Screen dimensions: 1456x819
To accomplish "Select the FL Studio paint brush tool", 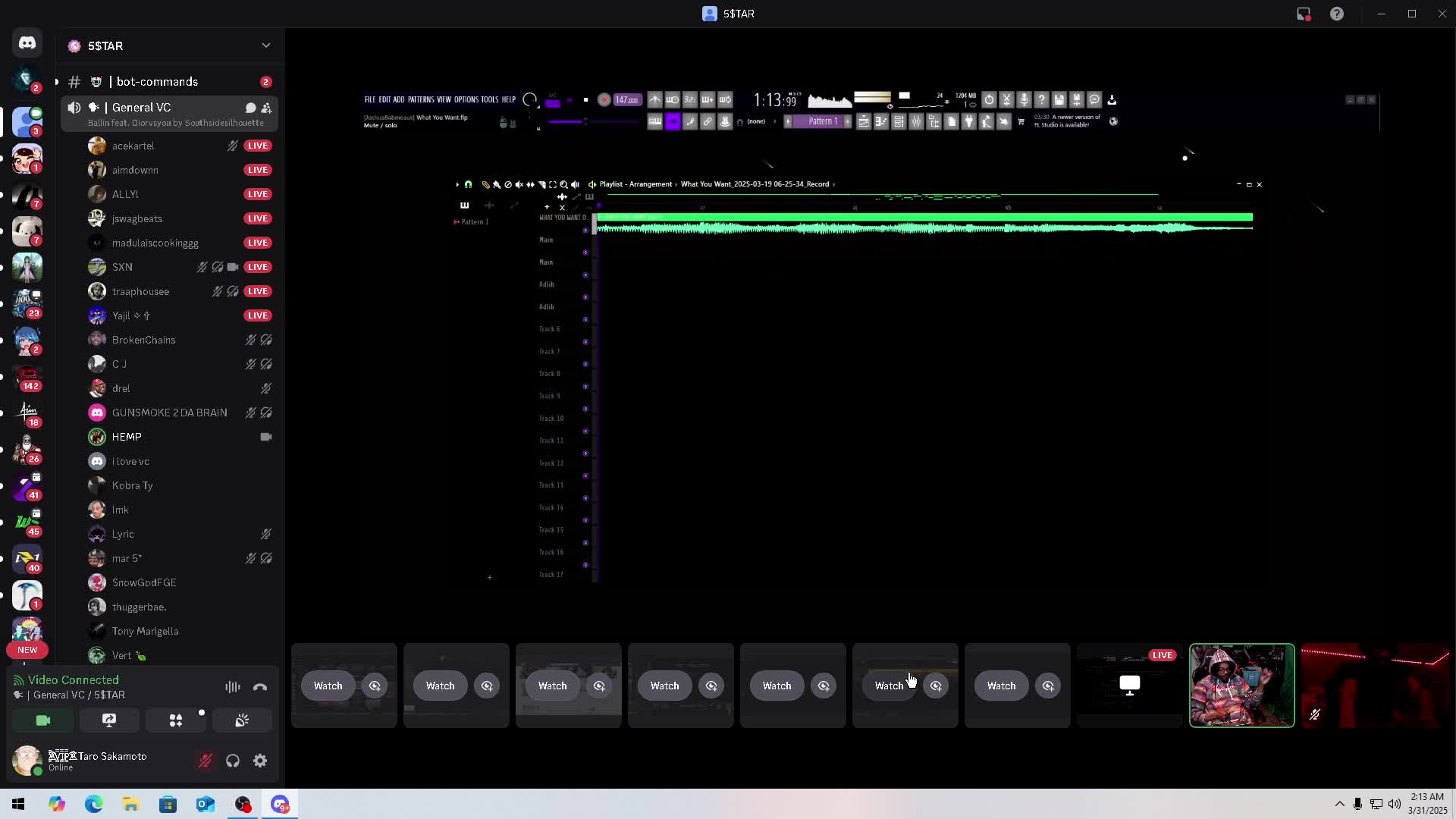I will (497, 184).
